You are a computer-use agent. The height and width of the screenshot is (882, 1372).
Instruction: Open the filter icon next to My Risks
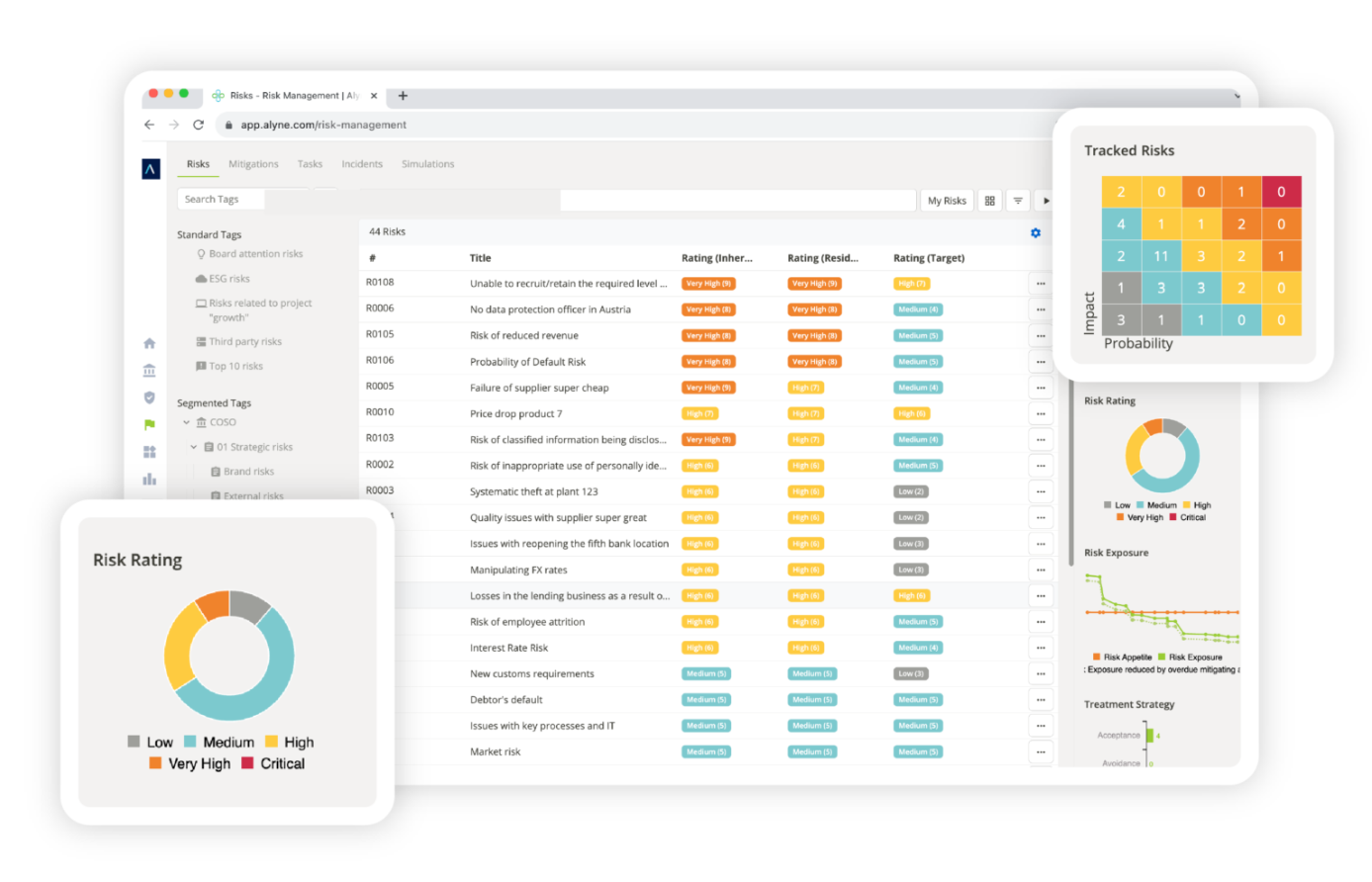coord(1018,201)
